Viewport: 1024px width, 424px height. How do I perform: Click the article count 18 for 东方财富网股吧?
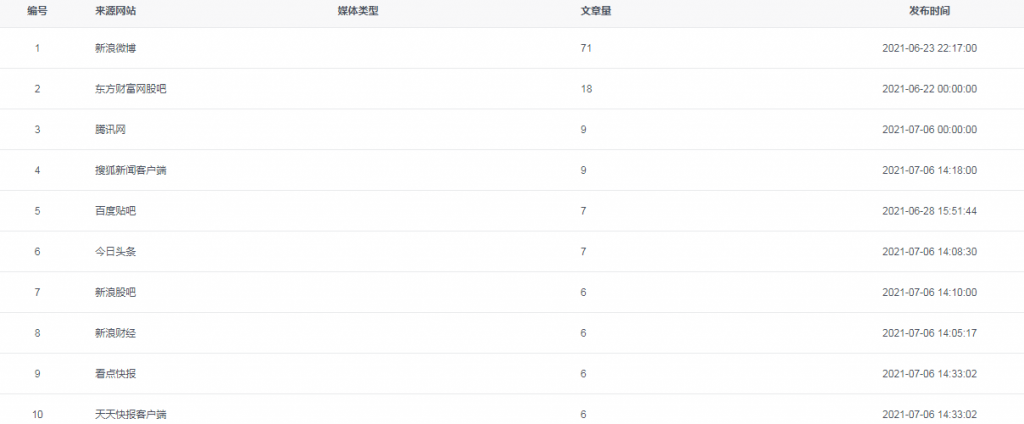tap(586, 89)
